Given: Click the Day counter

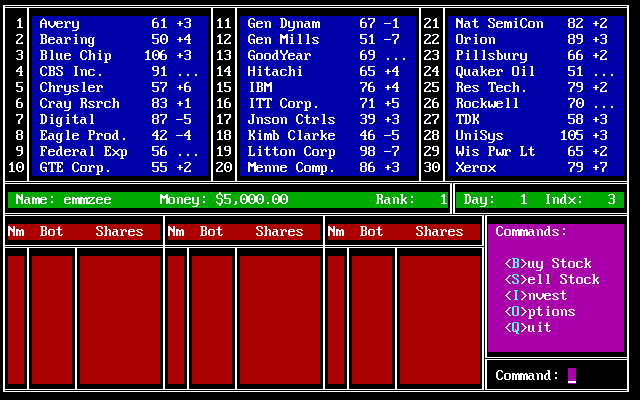Looking at the screenshot, I should [496, 200].
